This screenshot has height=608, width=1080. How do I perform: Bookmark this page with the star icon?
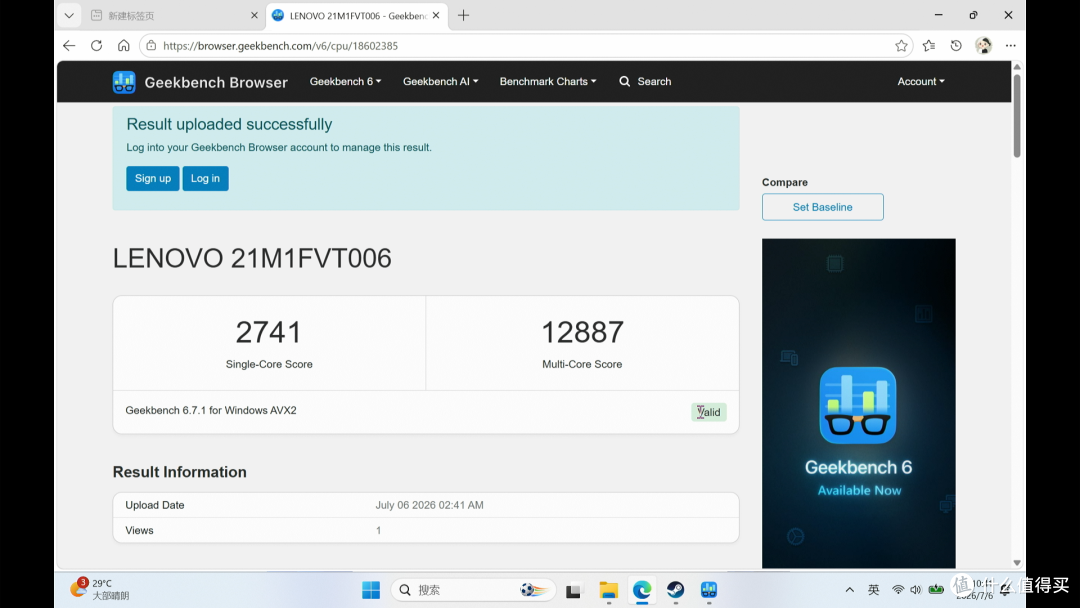[901, 45]
